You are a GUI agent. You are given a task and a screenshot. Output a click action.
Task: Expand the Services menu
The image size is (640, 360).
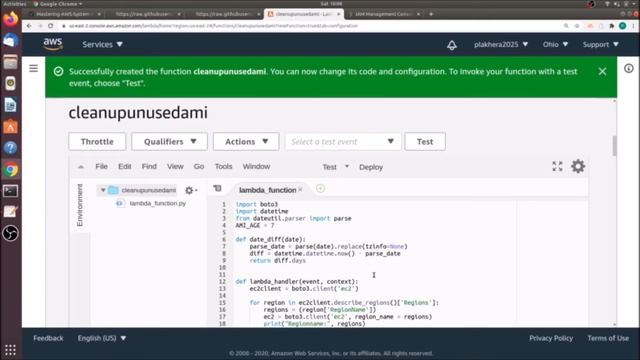[x=102, y=44]
